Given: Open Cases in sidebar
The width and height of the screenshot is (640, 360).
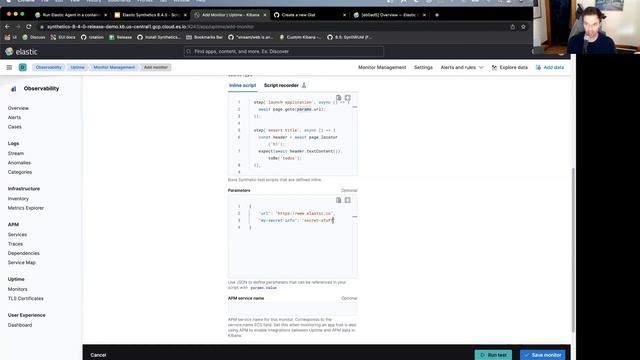Looking at the screenshot, I should pos(15,127).
